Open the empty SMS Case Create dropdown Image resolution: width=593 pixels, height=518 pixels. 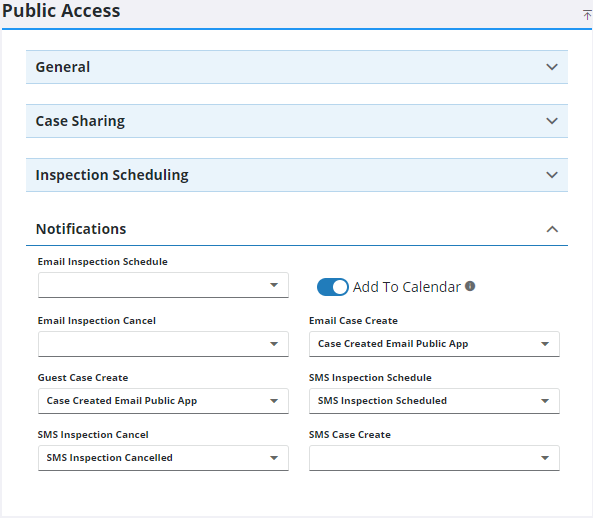(x=434, y=458)
